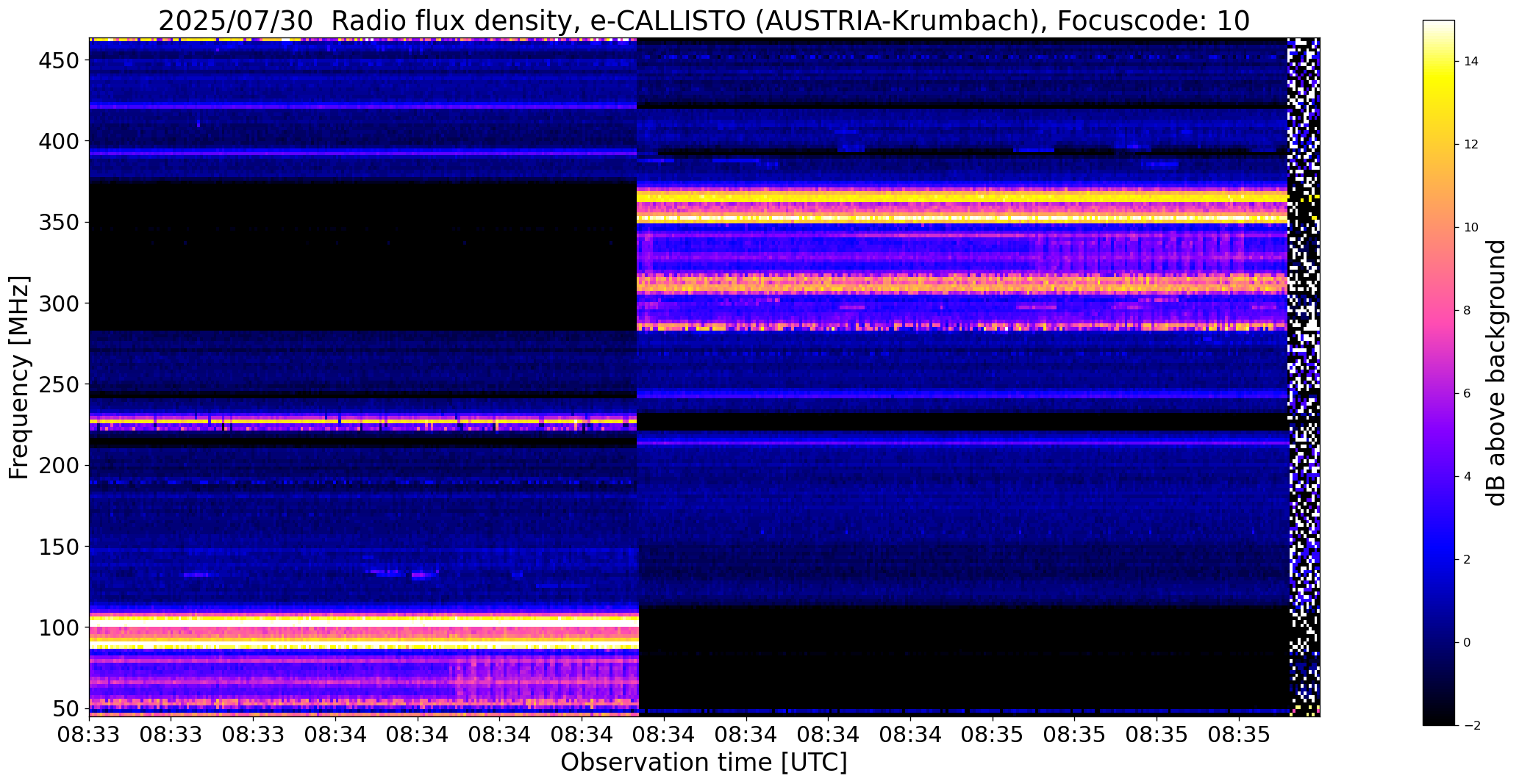Click the 200 frequency tick label
Image resolution: width=1519 pixels, height=784 pixels.
tap(58, 465)
